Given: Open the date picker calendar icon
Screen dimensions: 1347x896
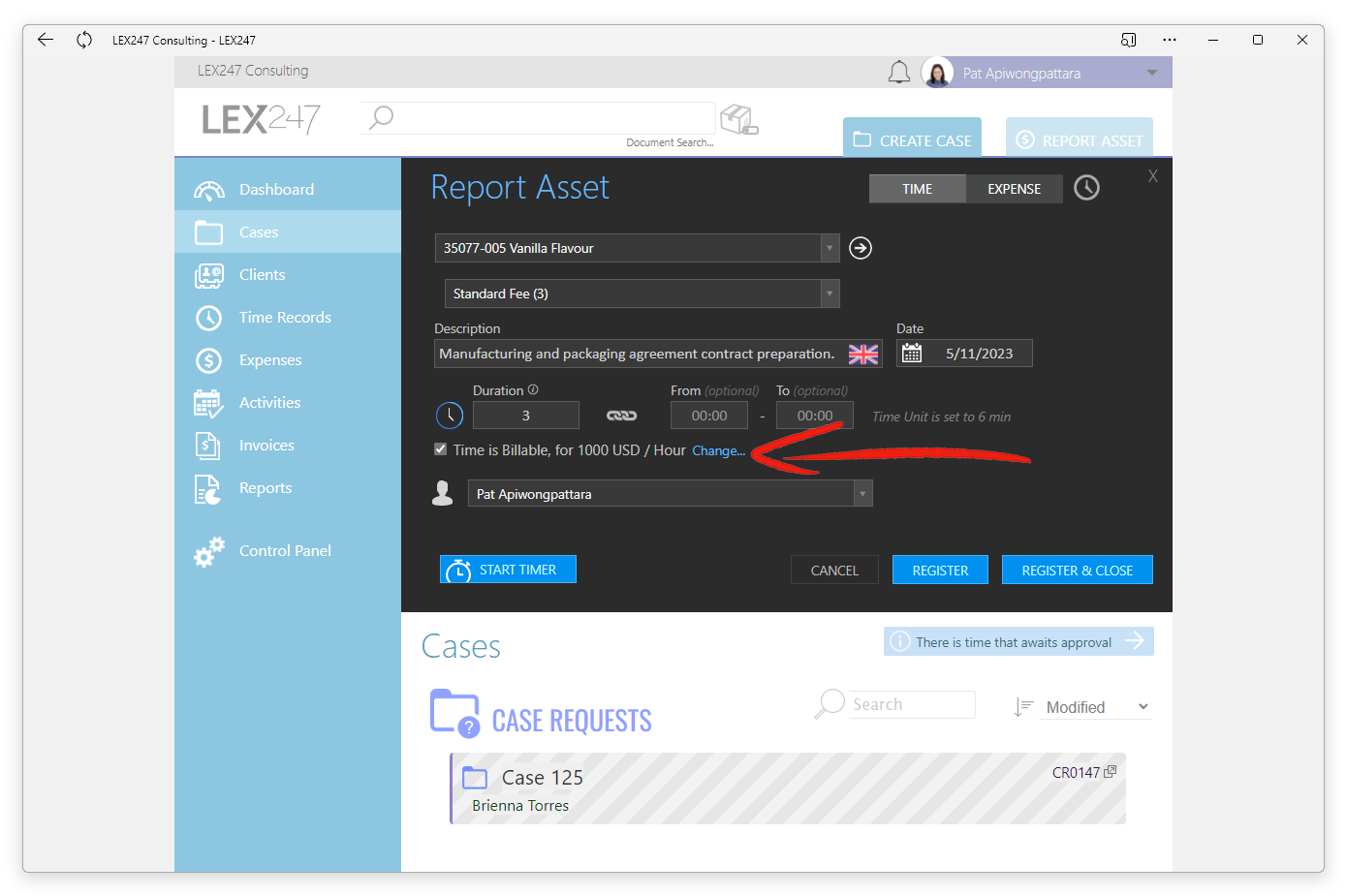Looking at the screenshot, I should click(x=912, y=354).
